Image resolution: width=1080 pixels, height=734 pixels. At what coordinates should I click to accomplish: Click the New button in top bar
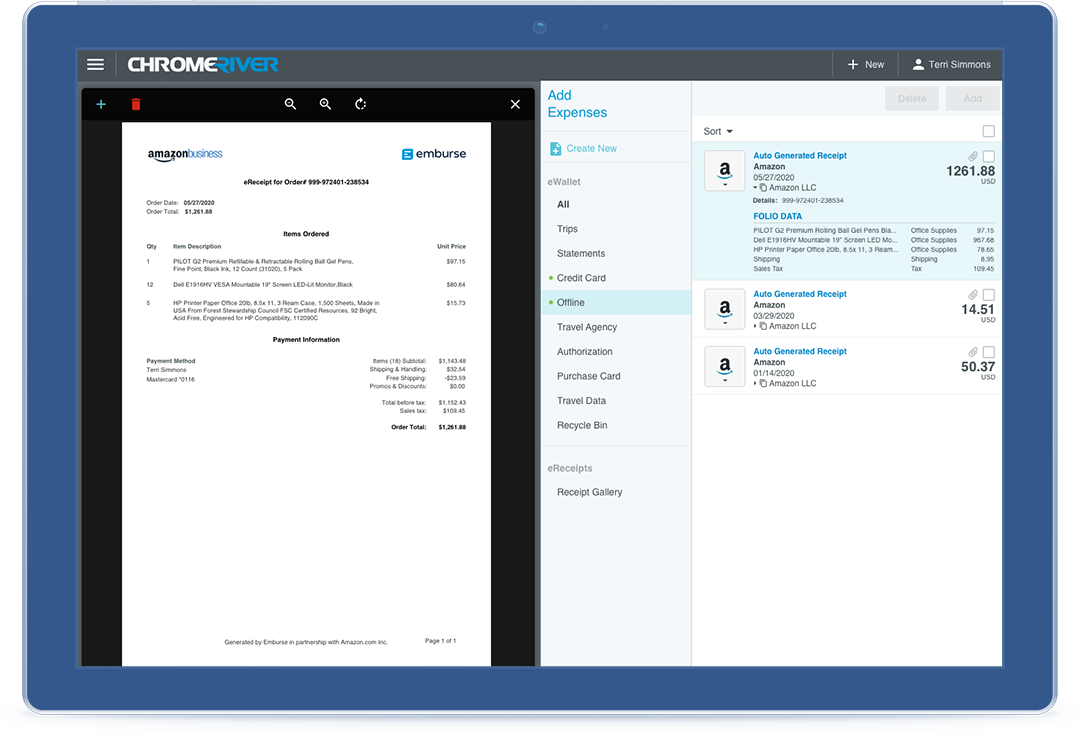pyautogui.click(x=866, y=65)
